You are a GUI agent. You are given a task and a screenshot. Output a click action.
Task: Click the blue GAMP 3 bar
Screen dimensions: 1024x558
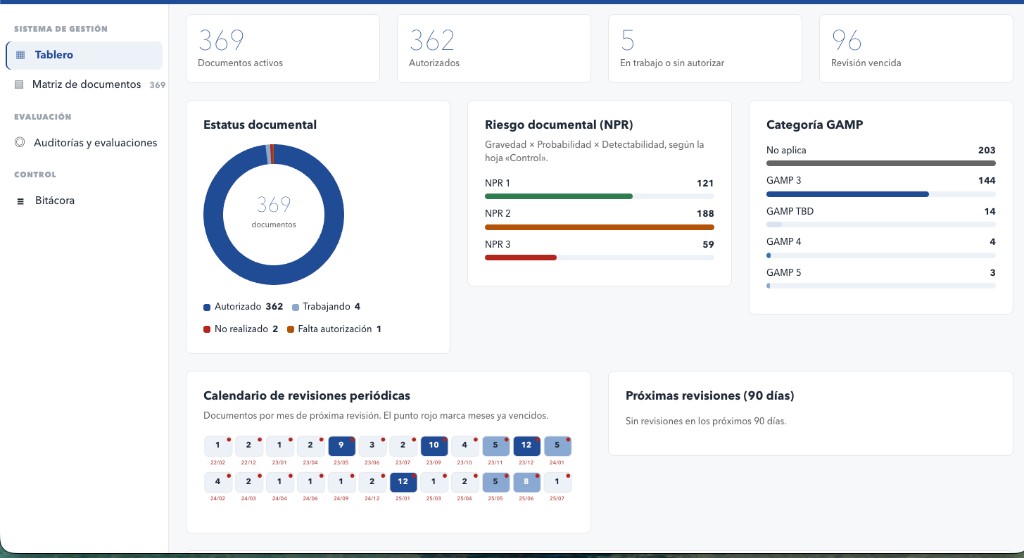847,194
